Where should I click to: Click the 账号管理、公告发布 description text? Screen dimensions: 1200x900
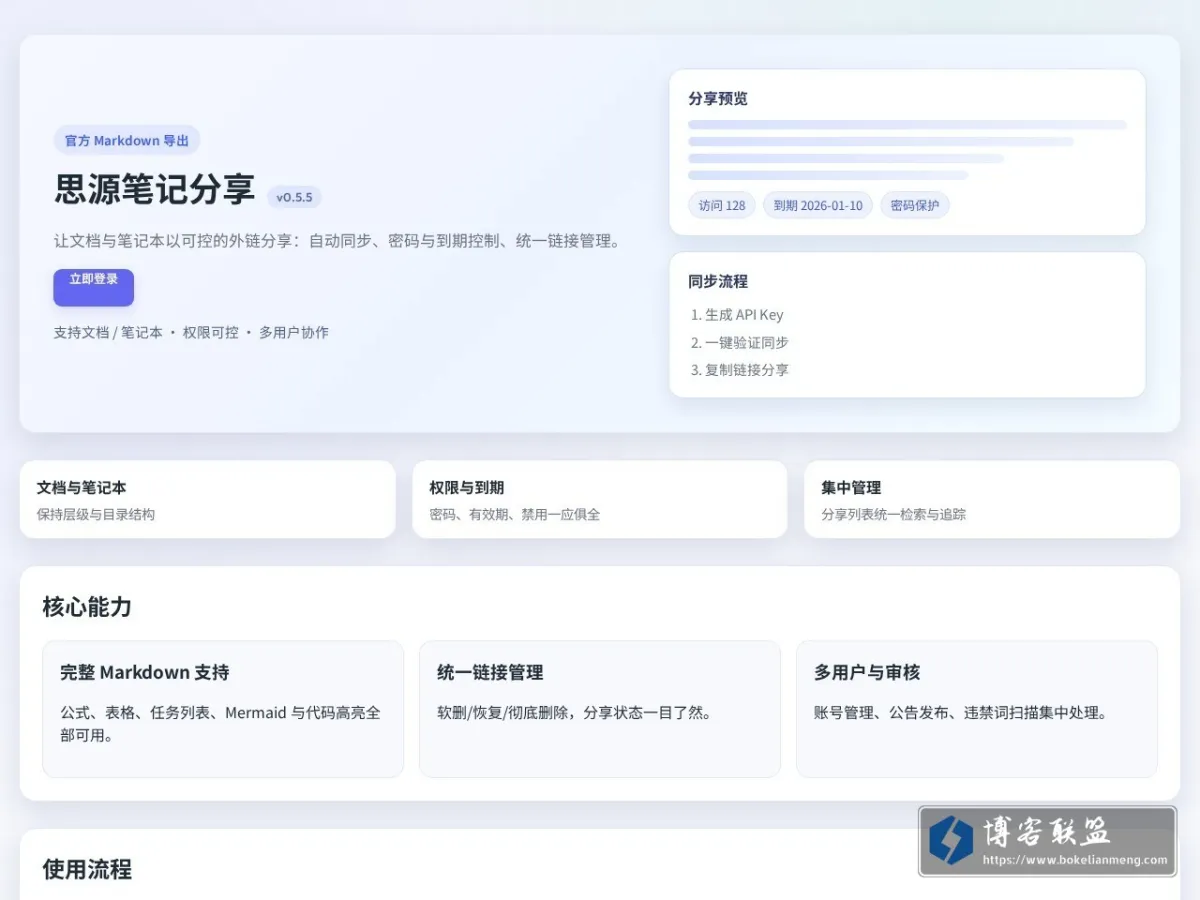961,713
